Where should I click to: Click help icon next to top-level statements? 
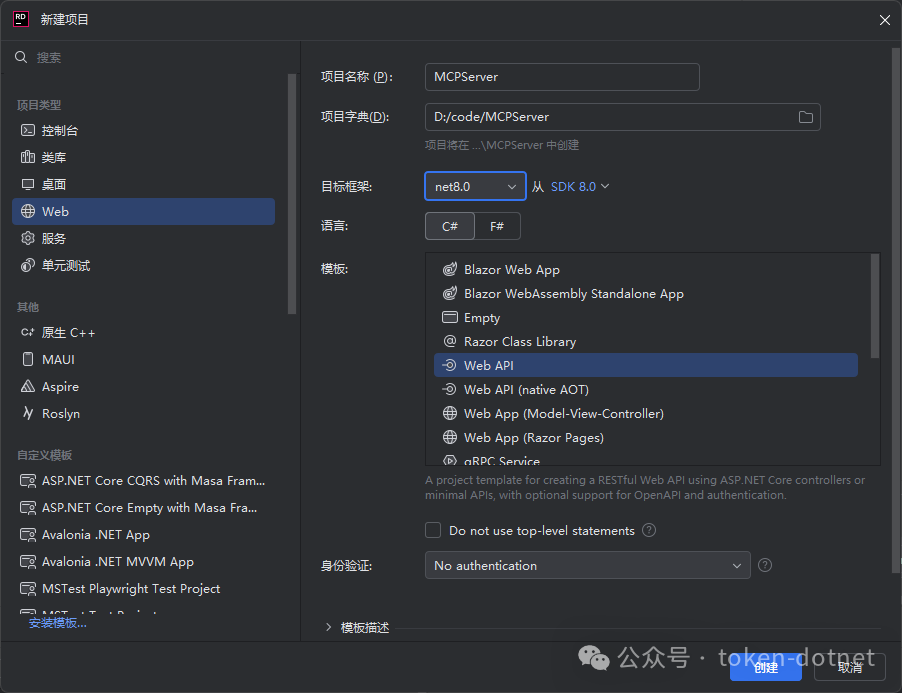point(649,530)
